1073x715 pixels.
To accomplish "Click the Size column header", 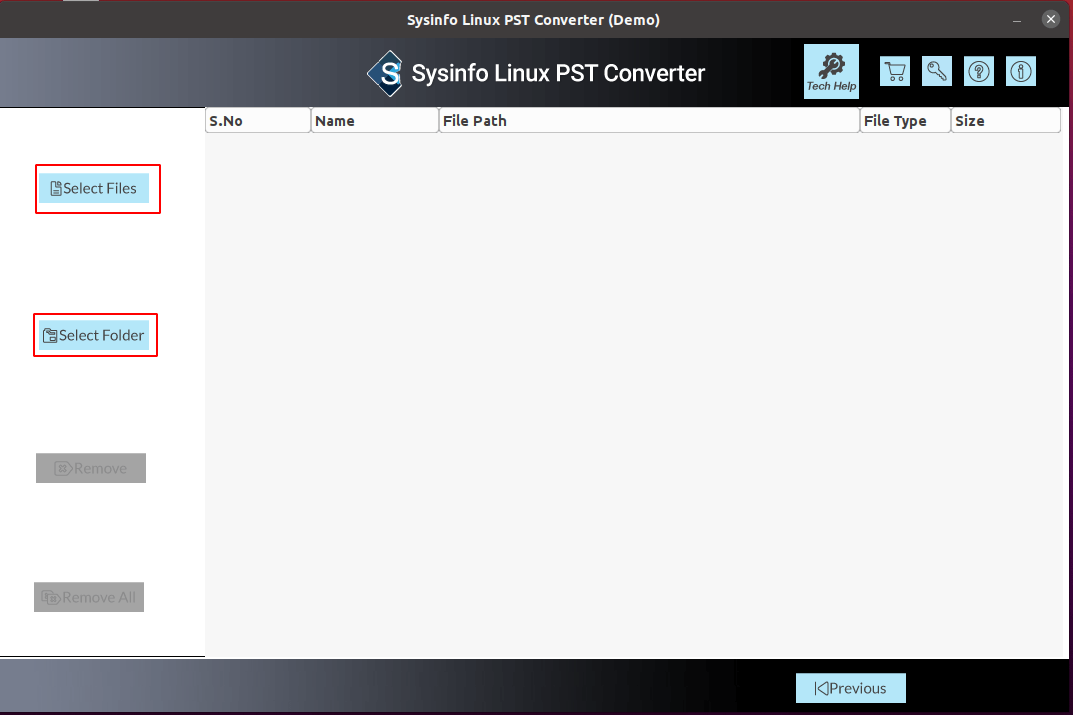I will coord(1006,120).
